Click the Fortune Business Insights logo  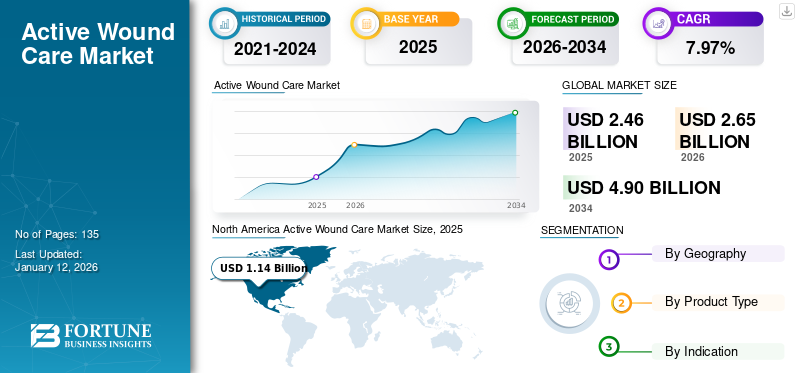coord(91,335)
